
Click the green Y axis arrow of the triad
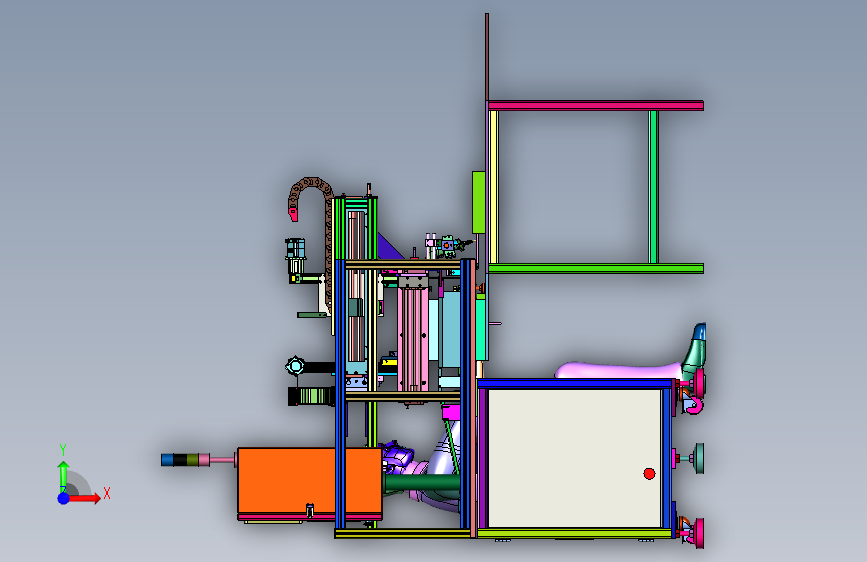(x=63, y=475)
